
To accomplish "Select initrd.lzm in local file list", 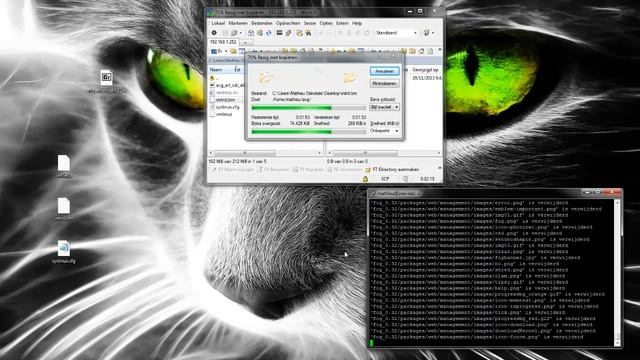I will (x=223, y=100).
